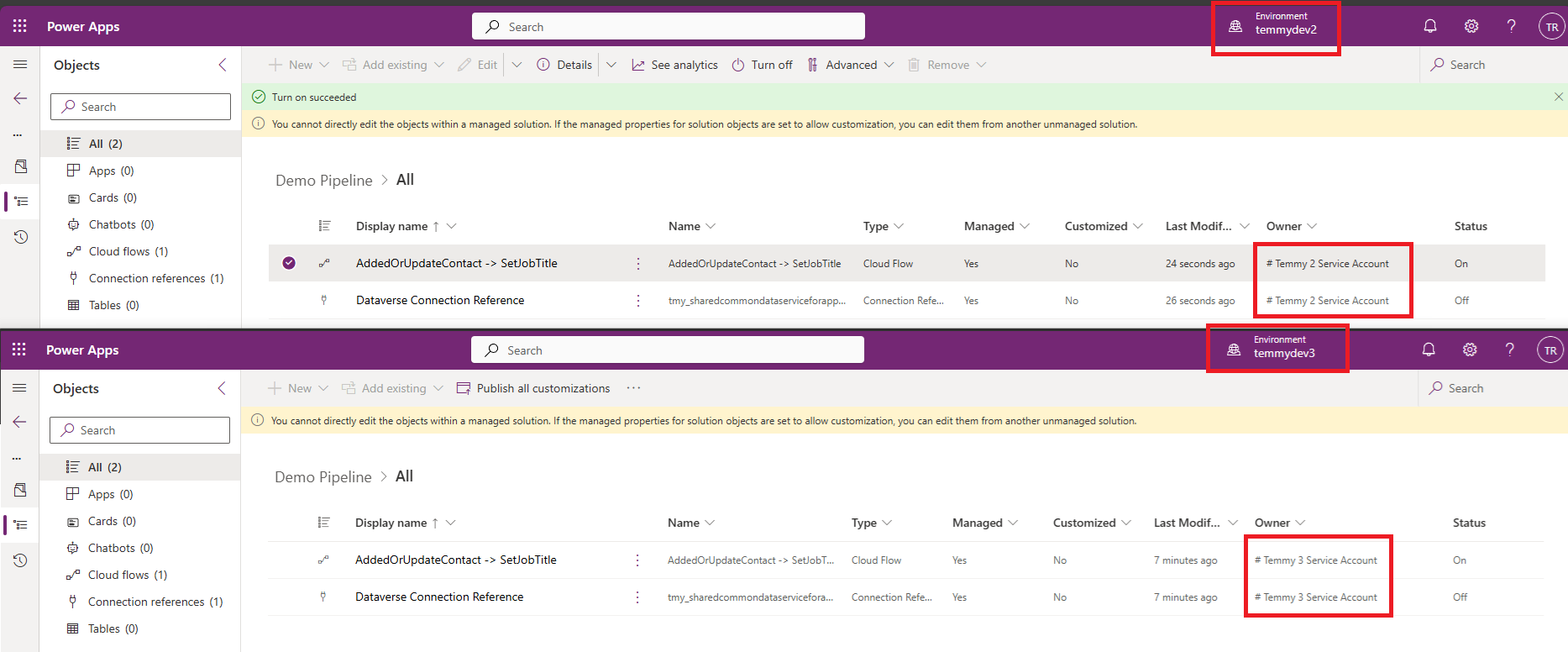Click help question mark in temmydev2 window

coord(1512,26)
